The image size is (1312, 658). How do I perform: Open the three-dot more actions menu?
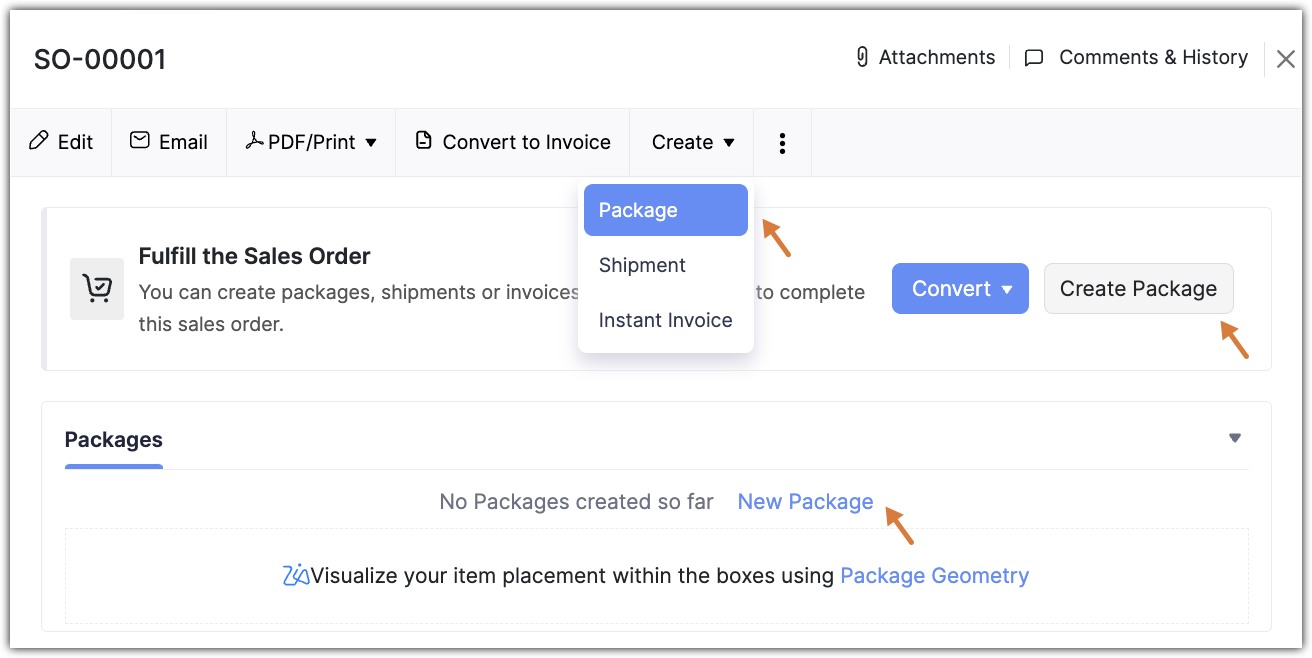782,143
